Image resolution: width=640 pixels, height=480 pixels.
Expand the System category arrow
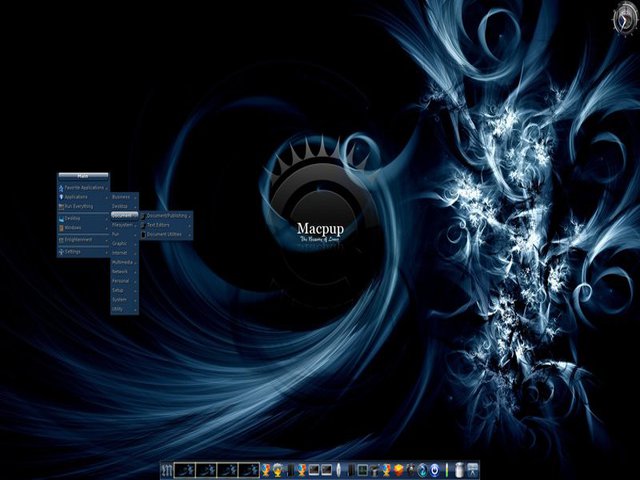[135, 300]
